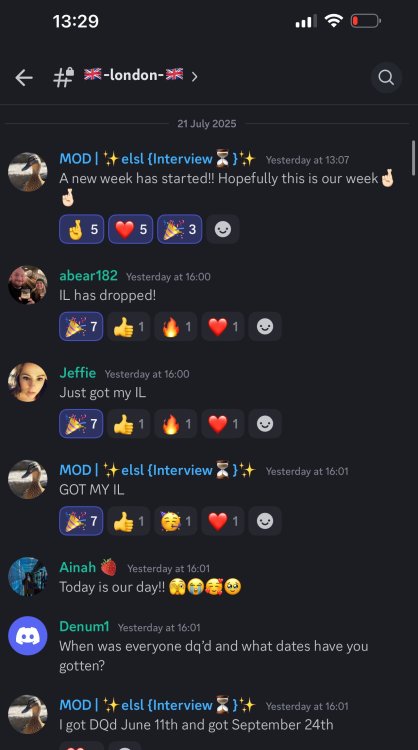Tap the locked channel hash icon
The height and width of the screenshot is (750, 418).
click(x=63, y=77)
